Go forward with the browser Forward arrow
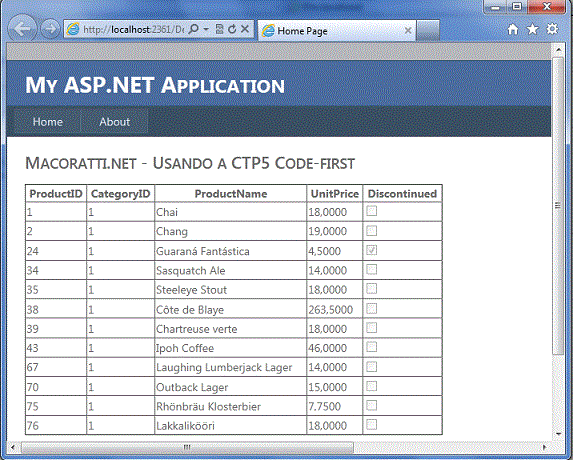 50,29
